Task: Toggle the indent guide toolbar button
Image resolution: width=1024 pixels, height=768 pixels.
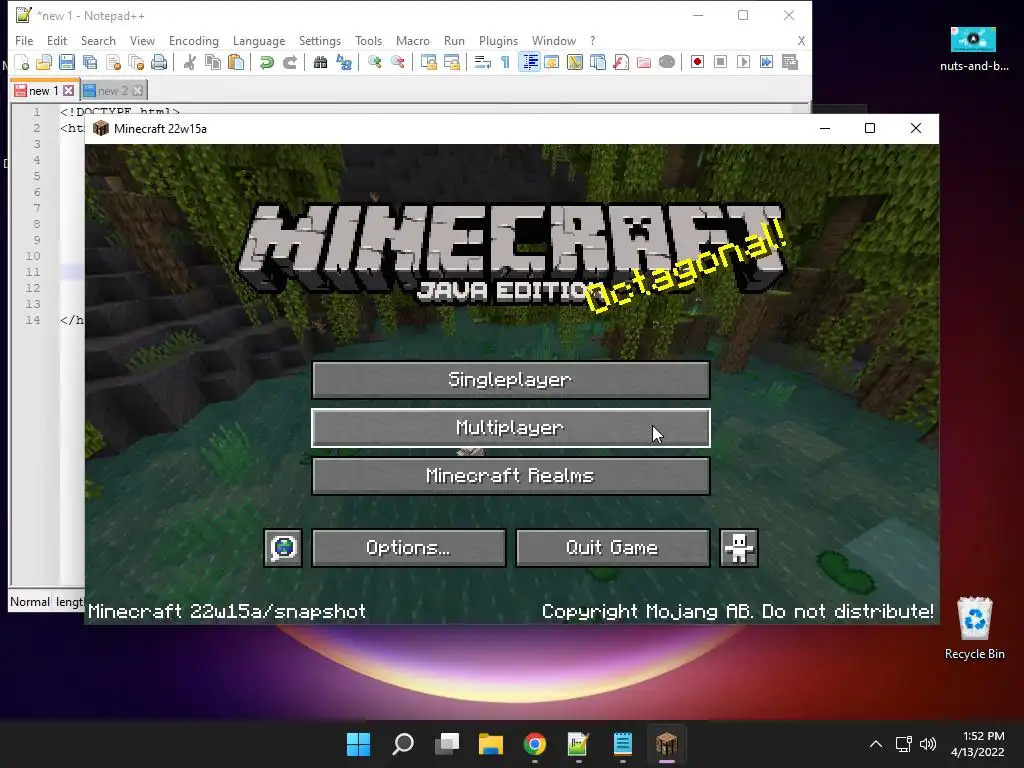Action: (x=529, y=62)
